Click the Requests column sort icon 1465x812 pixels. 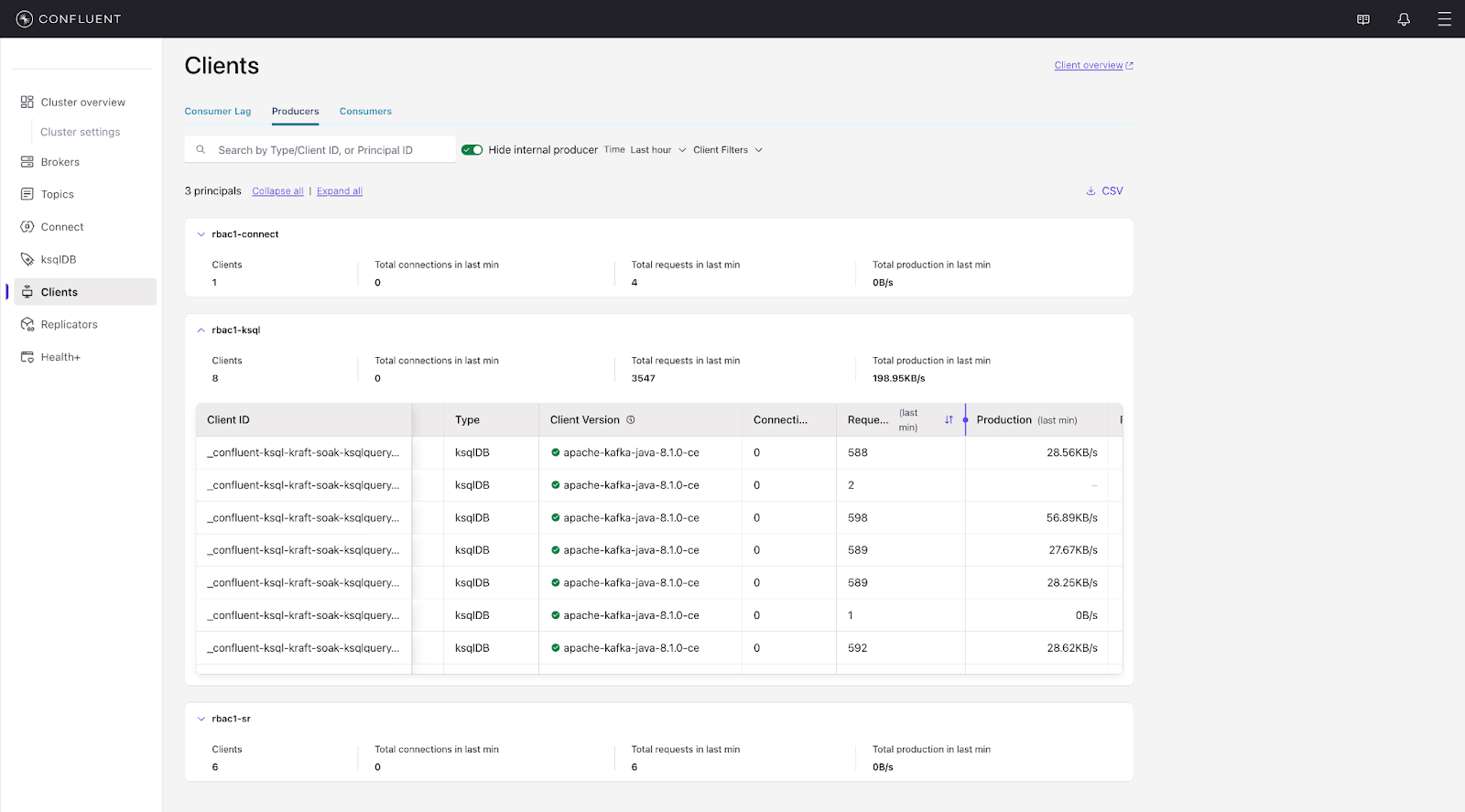click(949, 420)
